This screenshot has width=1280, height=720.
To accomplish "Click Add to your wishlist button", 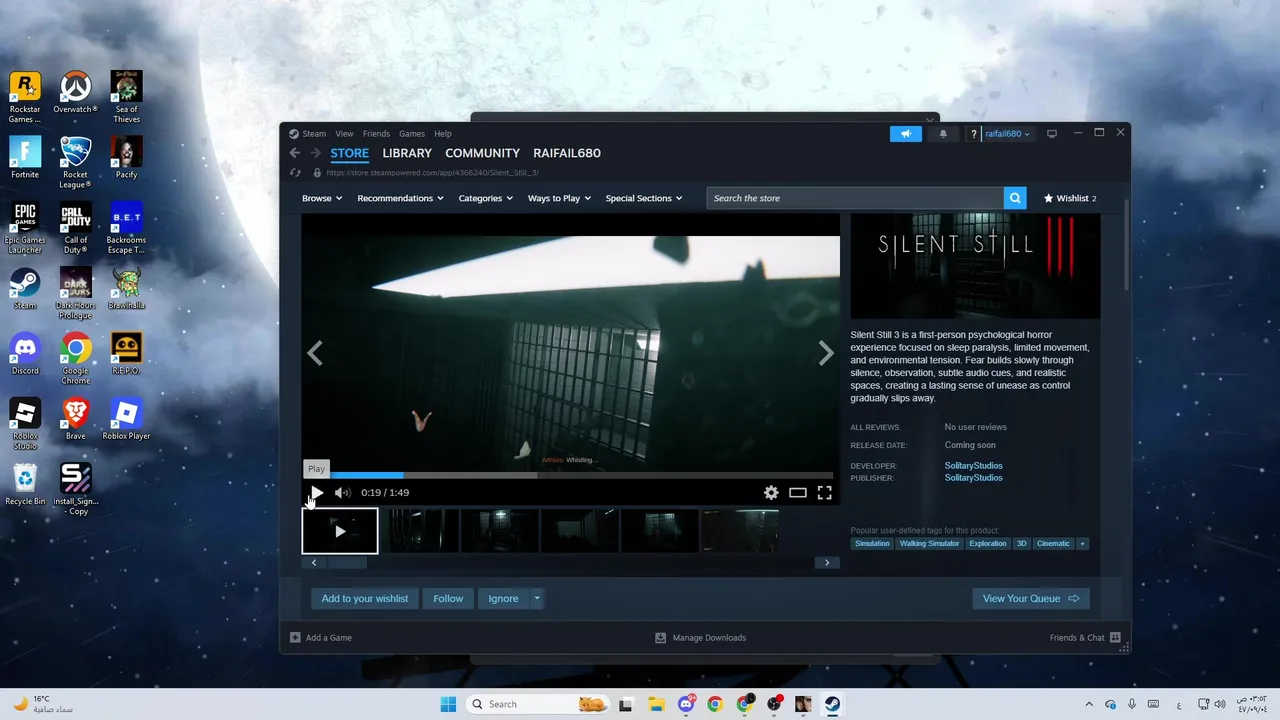I will (x=364, y=598).
